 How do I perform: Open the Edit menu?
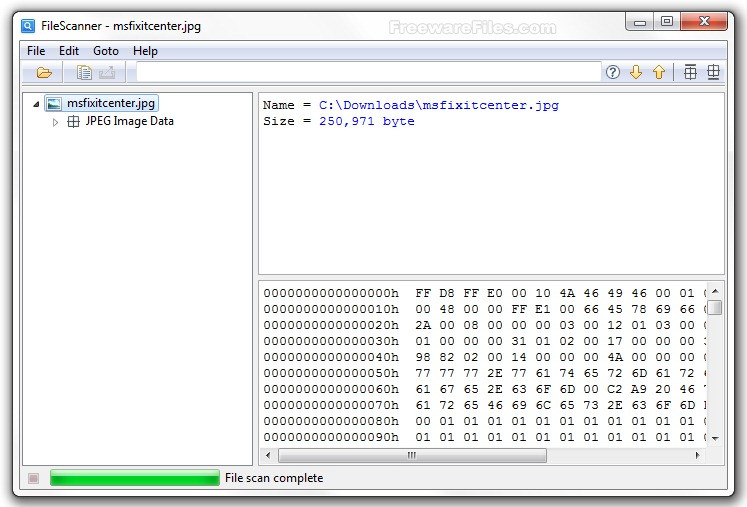pyautogui.click(x=69, y=51)
